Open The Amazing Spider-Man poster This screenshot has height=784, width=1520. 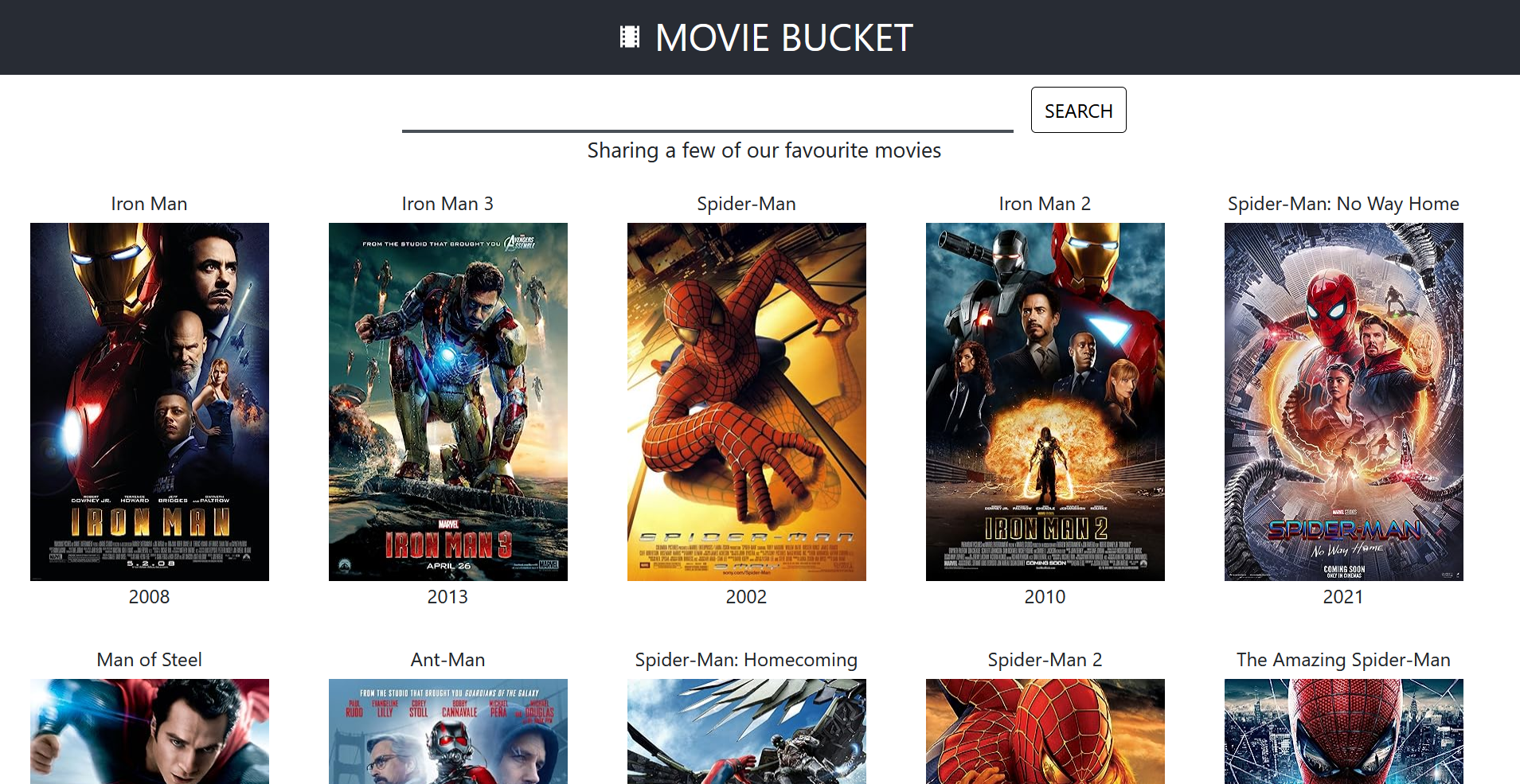[x=1344, y=731]
